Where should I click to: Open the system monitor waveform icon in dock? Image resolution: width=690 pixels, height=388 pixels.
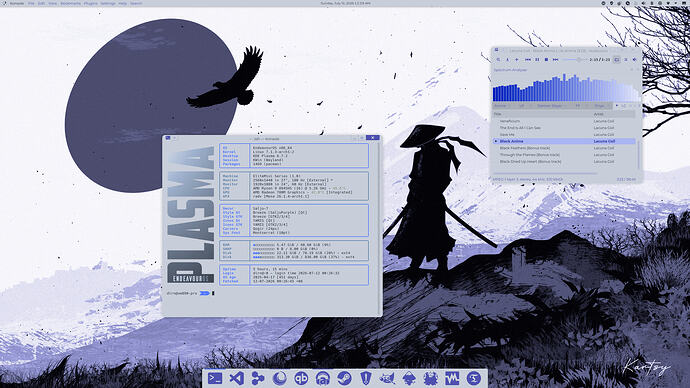click(x=452, y=378)
